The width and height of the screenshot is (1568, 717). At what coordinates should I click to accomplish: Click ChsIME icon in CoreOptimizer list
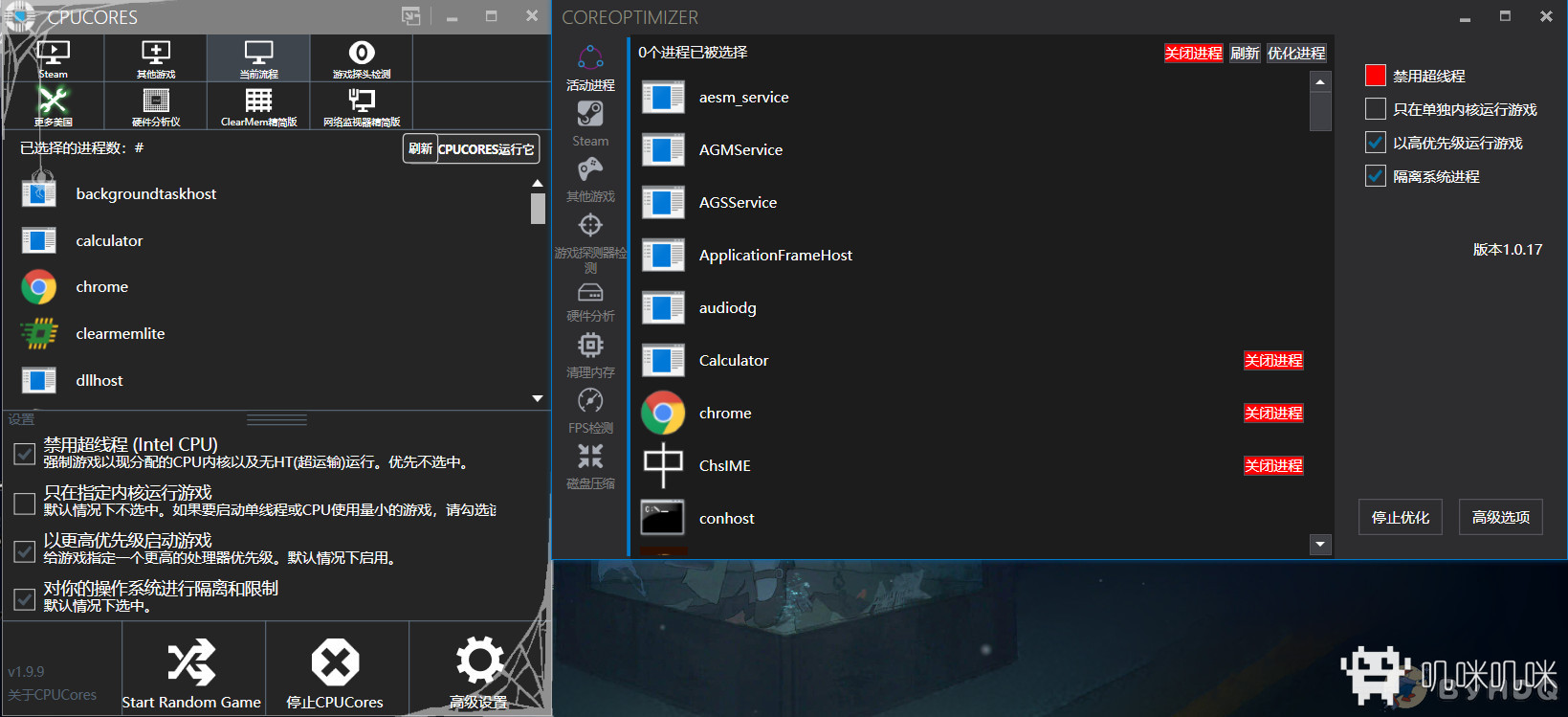point(663,466)
